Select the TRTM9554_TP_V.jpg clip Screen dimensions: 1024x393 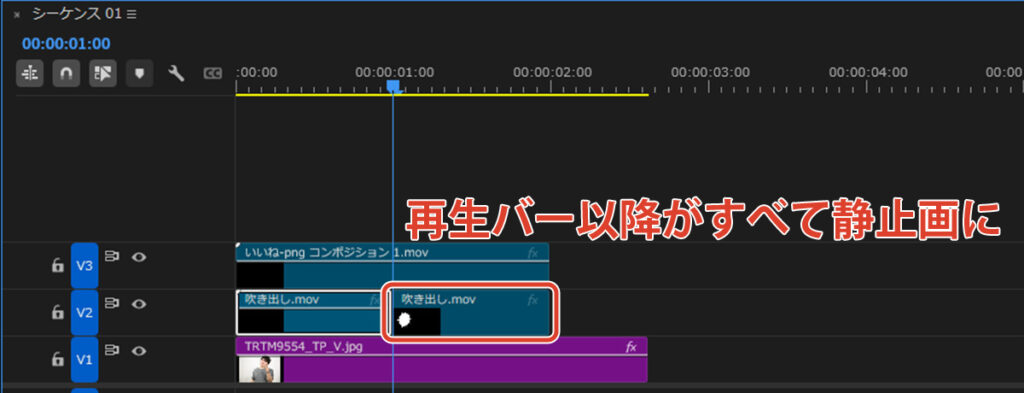click(441, 360)
